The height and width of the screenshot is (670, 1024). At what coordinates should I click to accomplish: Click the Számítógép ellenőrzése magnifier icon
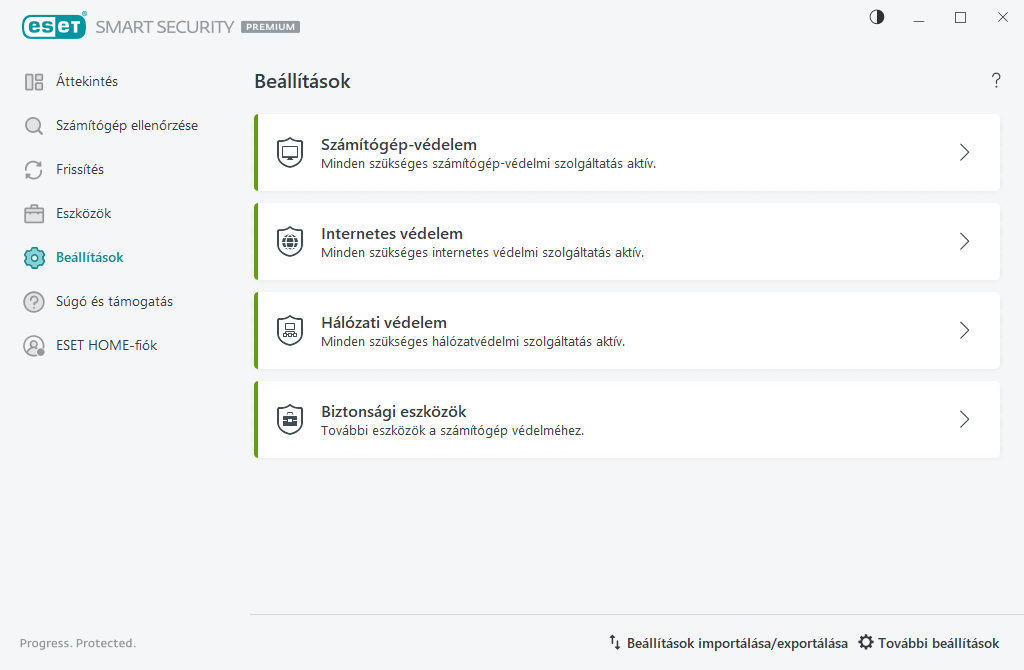(x=34, y=126)
